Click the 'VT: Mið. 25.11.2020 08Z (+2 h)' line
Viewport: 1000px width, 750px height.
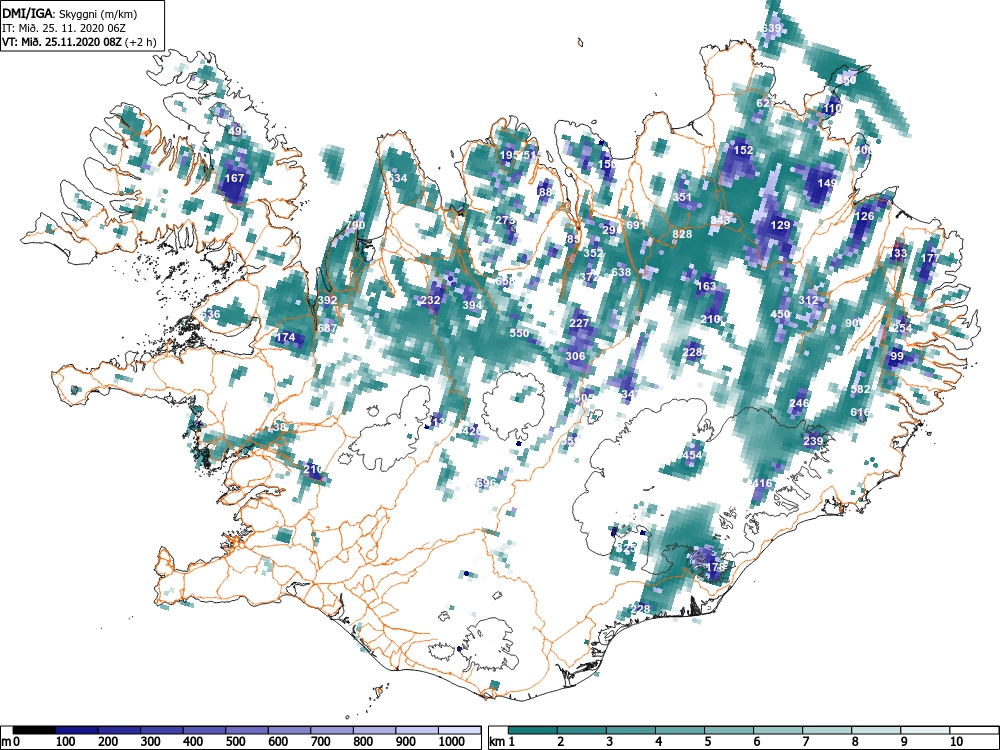pos(78,42)
